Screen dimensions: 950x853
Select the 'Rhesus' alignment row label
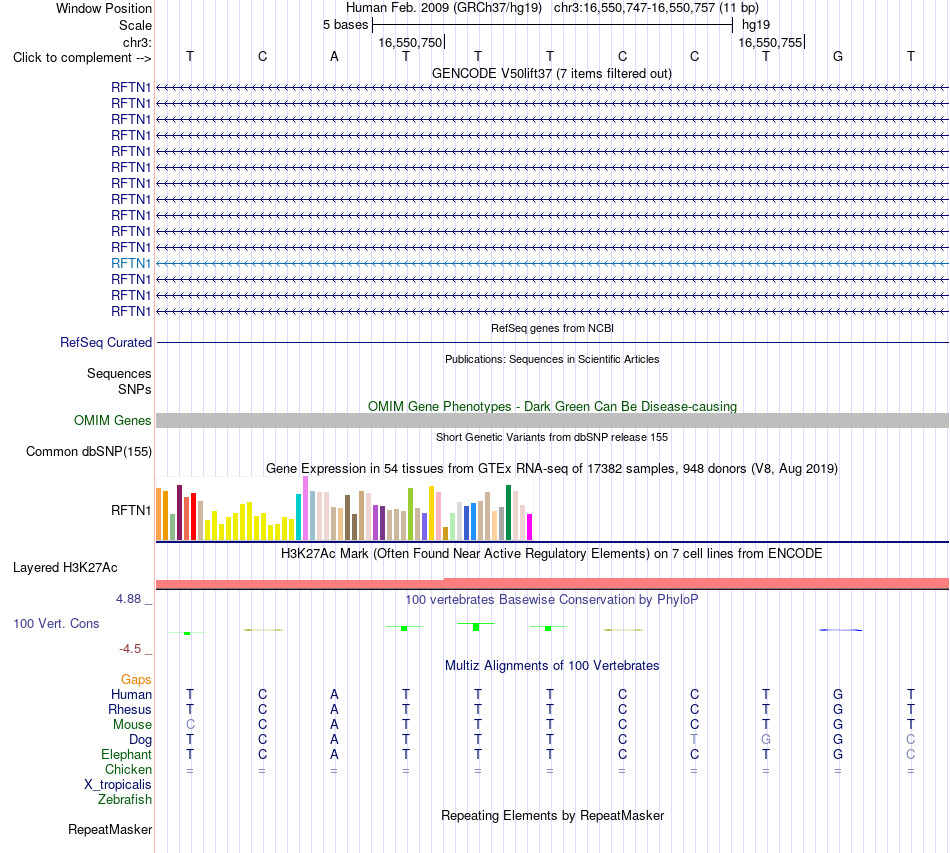[130, 709]
